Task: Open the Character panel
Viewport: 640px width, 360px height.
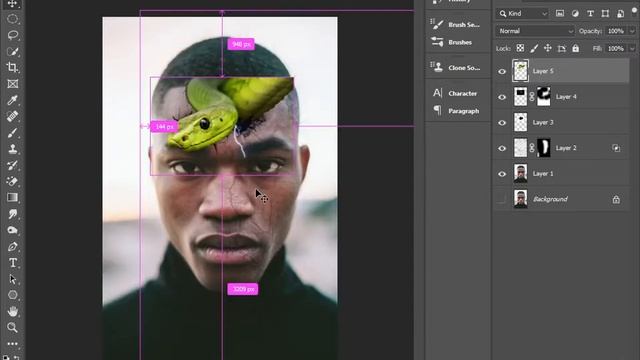Action: [455, 93]
